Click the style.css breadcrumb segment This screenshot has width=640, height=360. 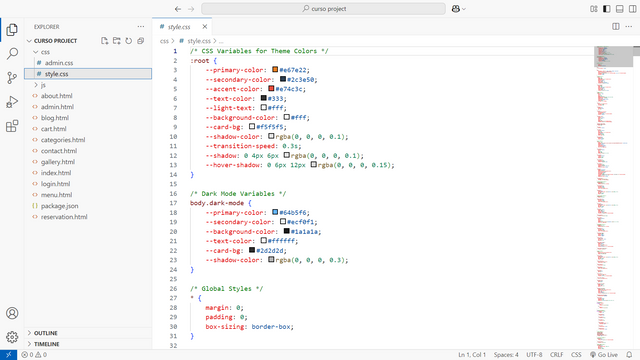(x=199, y=41)
